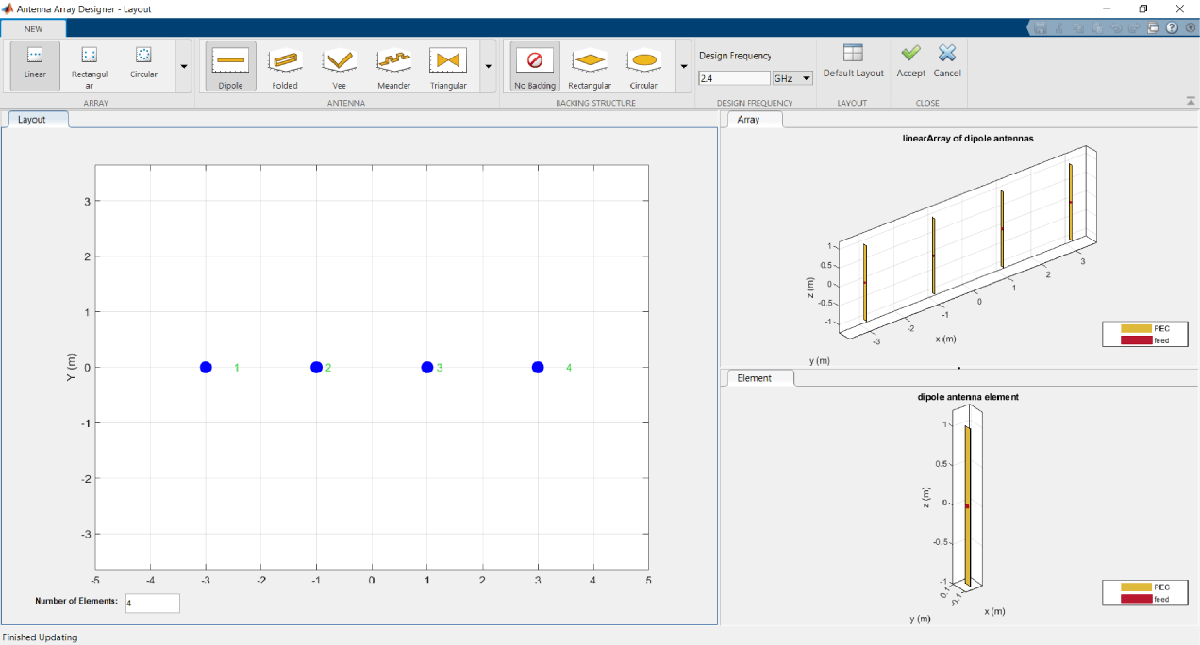
Task: Pick the Circular array configuration
Action: pos(143,62)
